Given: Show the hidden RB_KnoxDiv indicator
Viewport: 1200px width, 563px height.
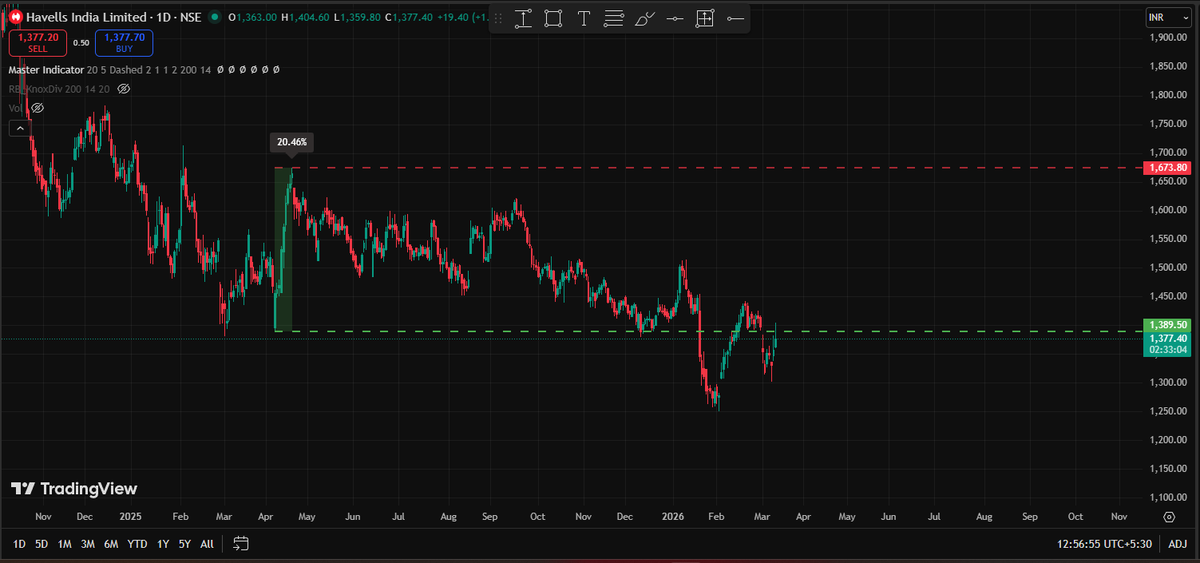Looking at the screenshot, I should 124,89.
